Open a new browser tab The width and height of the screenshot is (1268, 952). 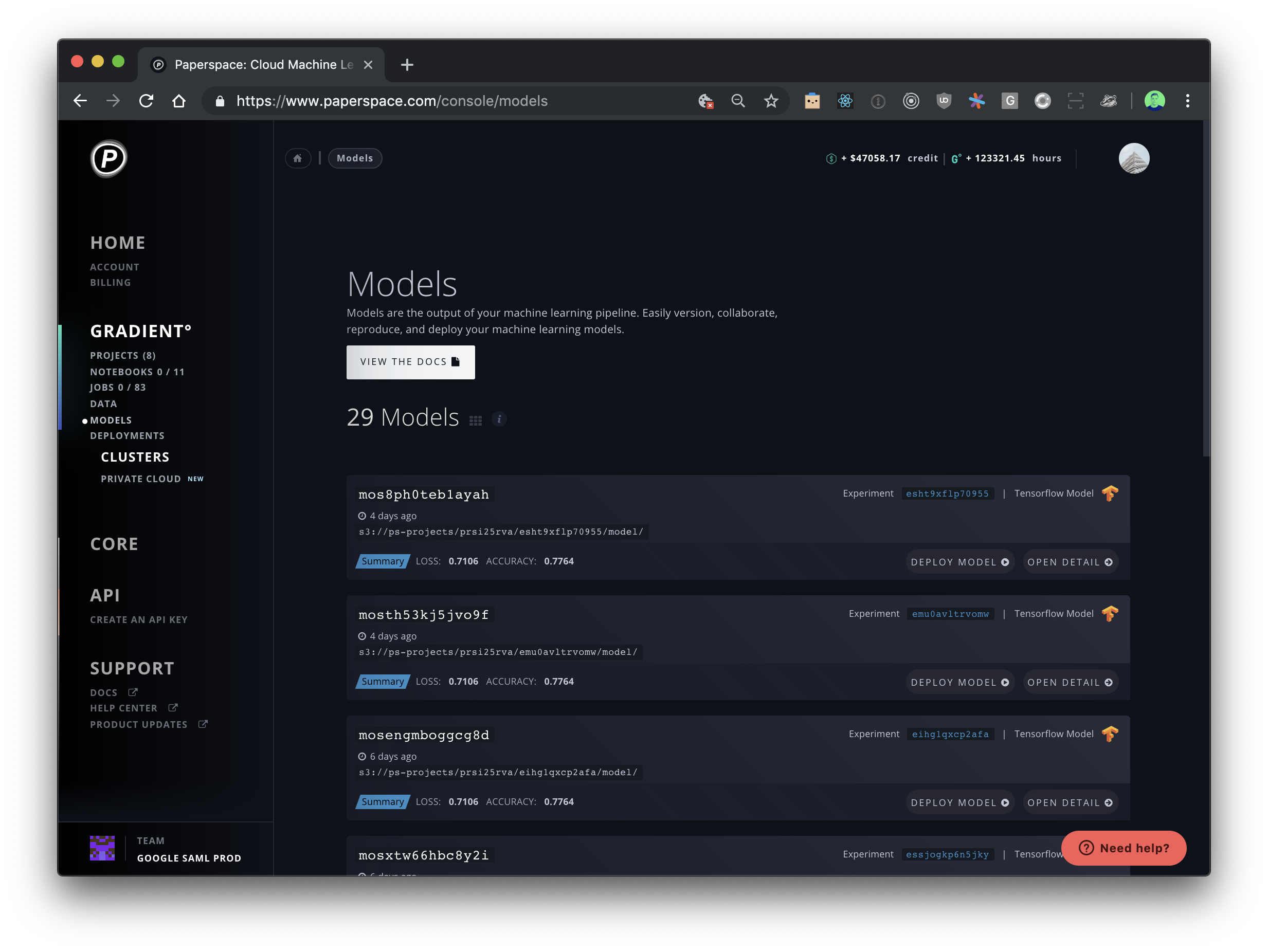[407, 65]
